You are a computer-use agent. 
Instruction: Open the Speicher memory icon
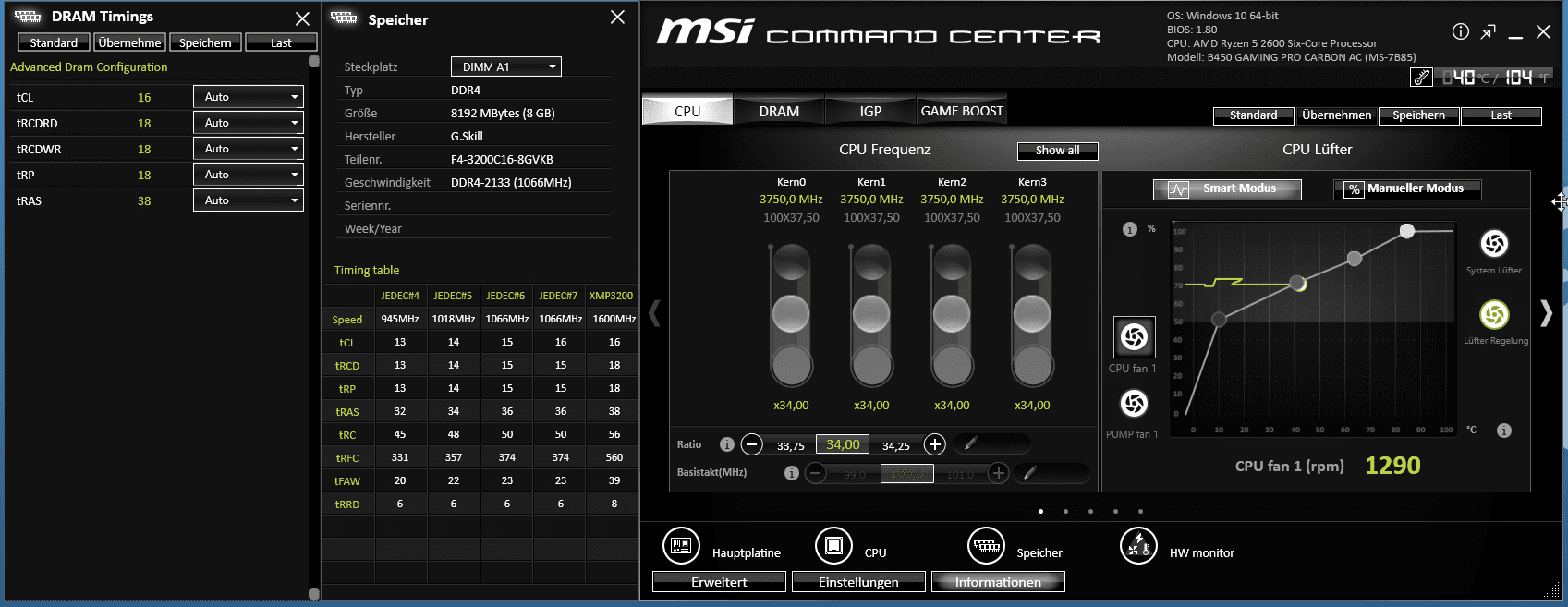point(986,545)
